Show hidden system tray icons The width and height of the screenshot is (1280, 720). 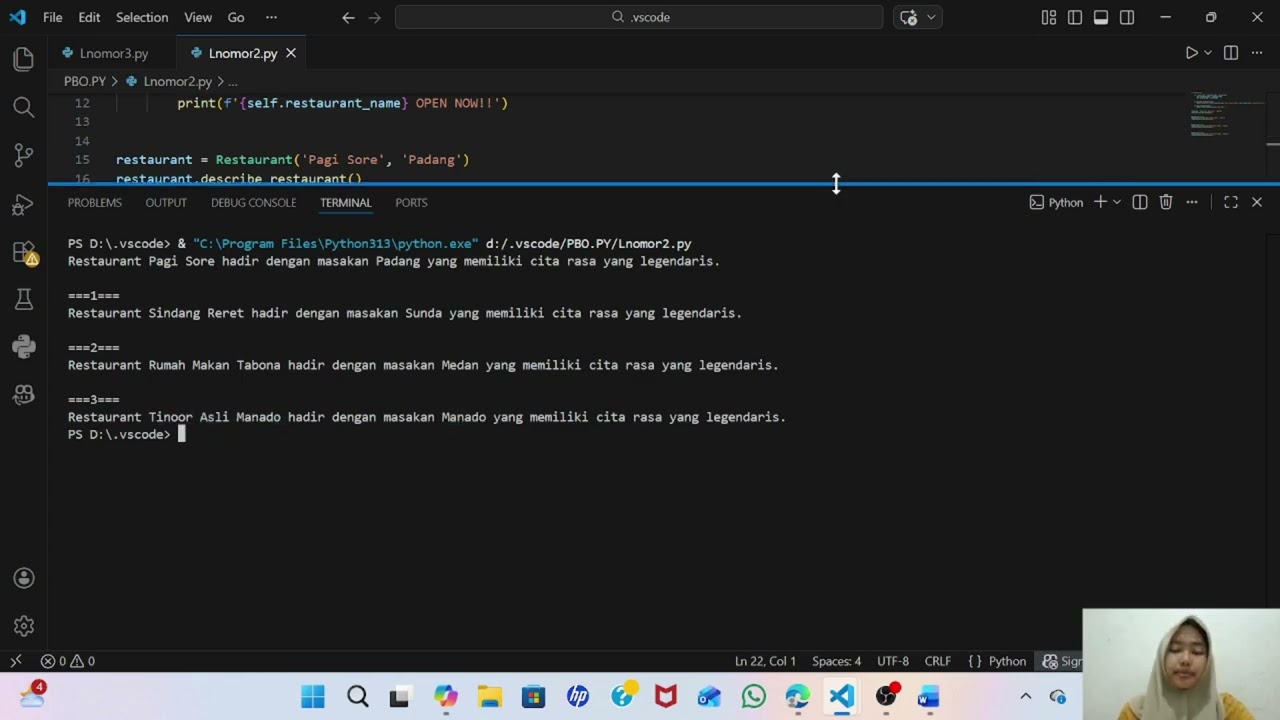1025,697
